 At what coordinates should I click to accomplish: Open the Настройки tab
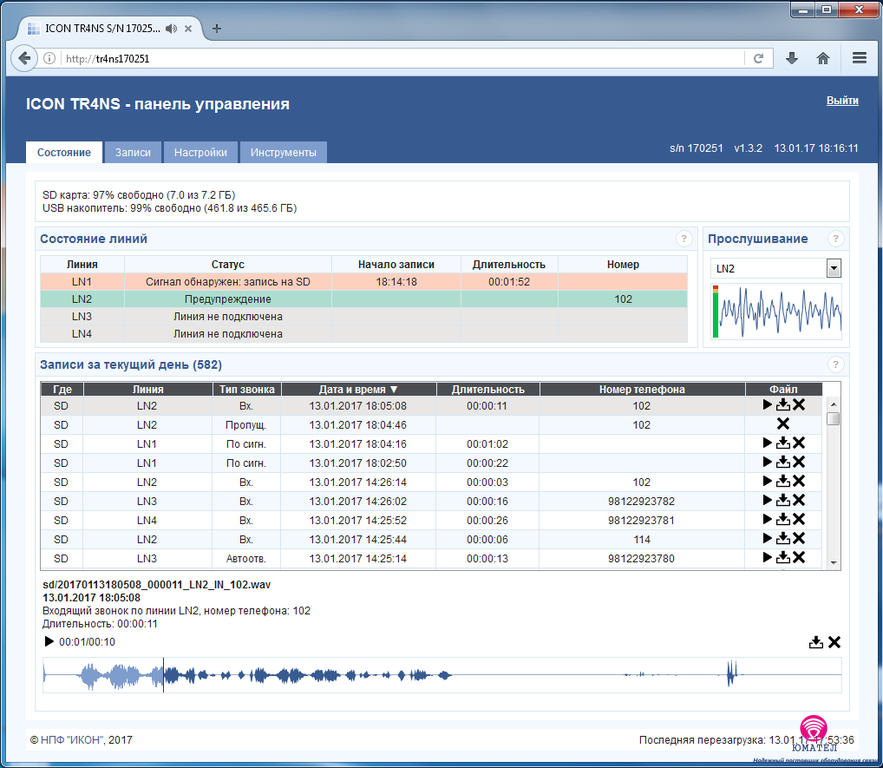click(200, 153)
